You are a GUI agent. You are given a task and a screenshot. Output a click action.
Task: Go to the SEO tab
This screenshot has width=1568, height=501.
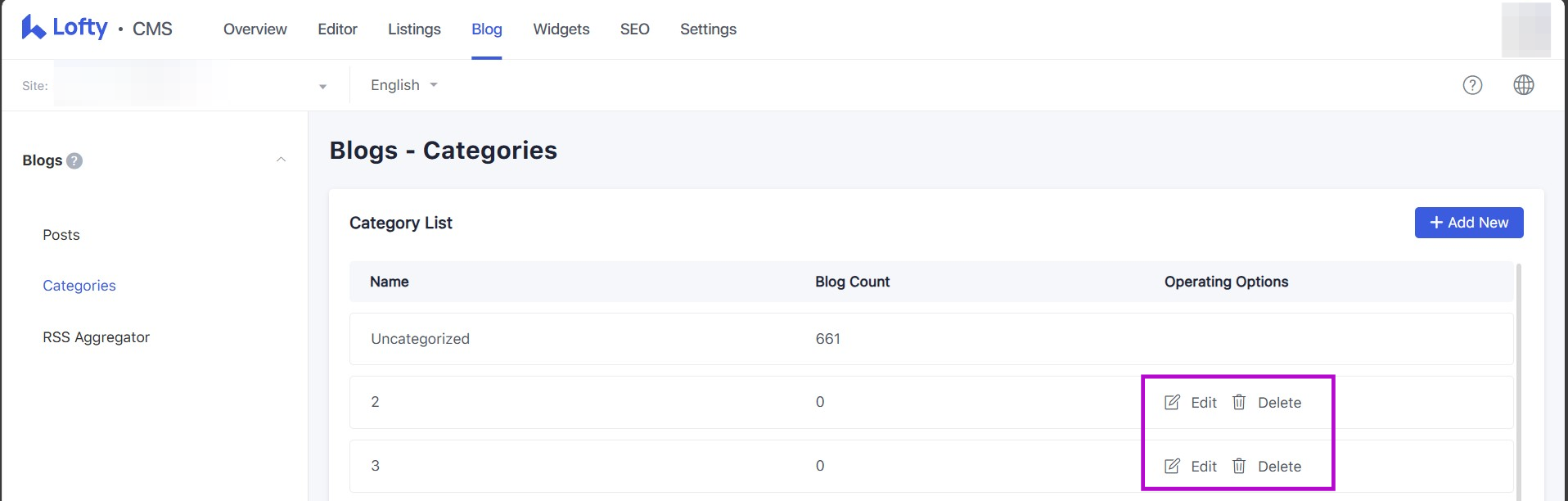634,29
